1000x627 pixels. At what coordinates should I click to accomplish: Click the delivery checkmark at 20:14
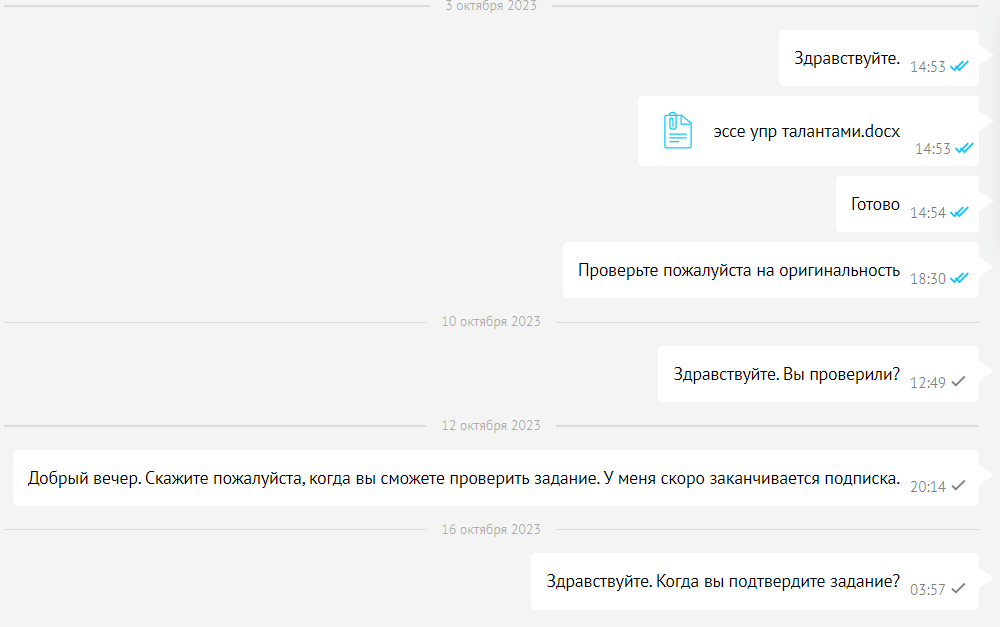click(957, 488)
